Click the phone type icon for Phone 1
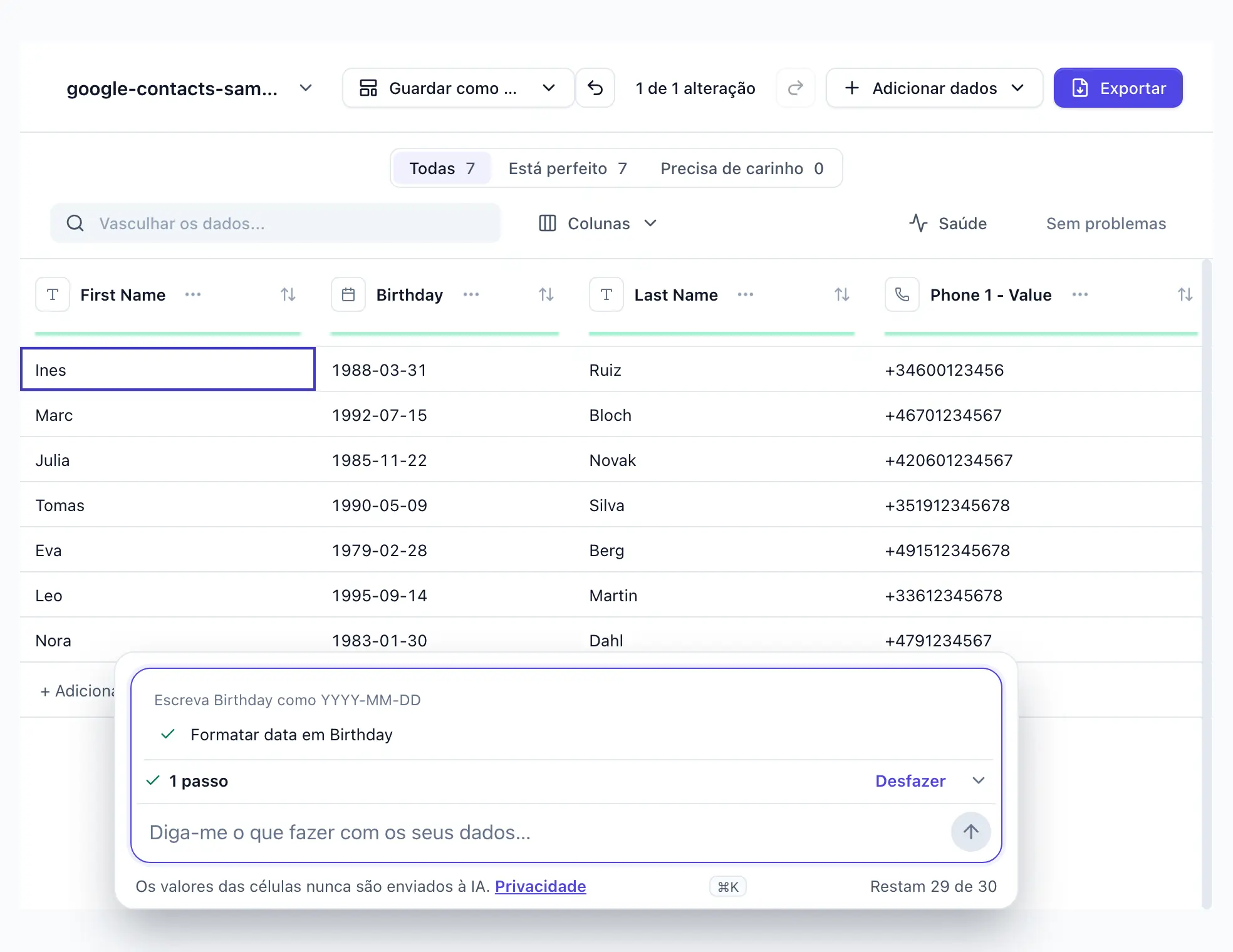 902,294
